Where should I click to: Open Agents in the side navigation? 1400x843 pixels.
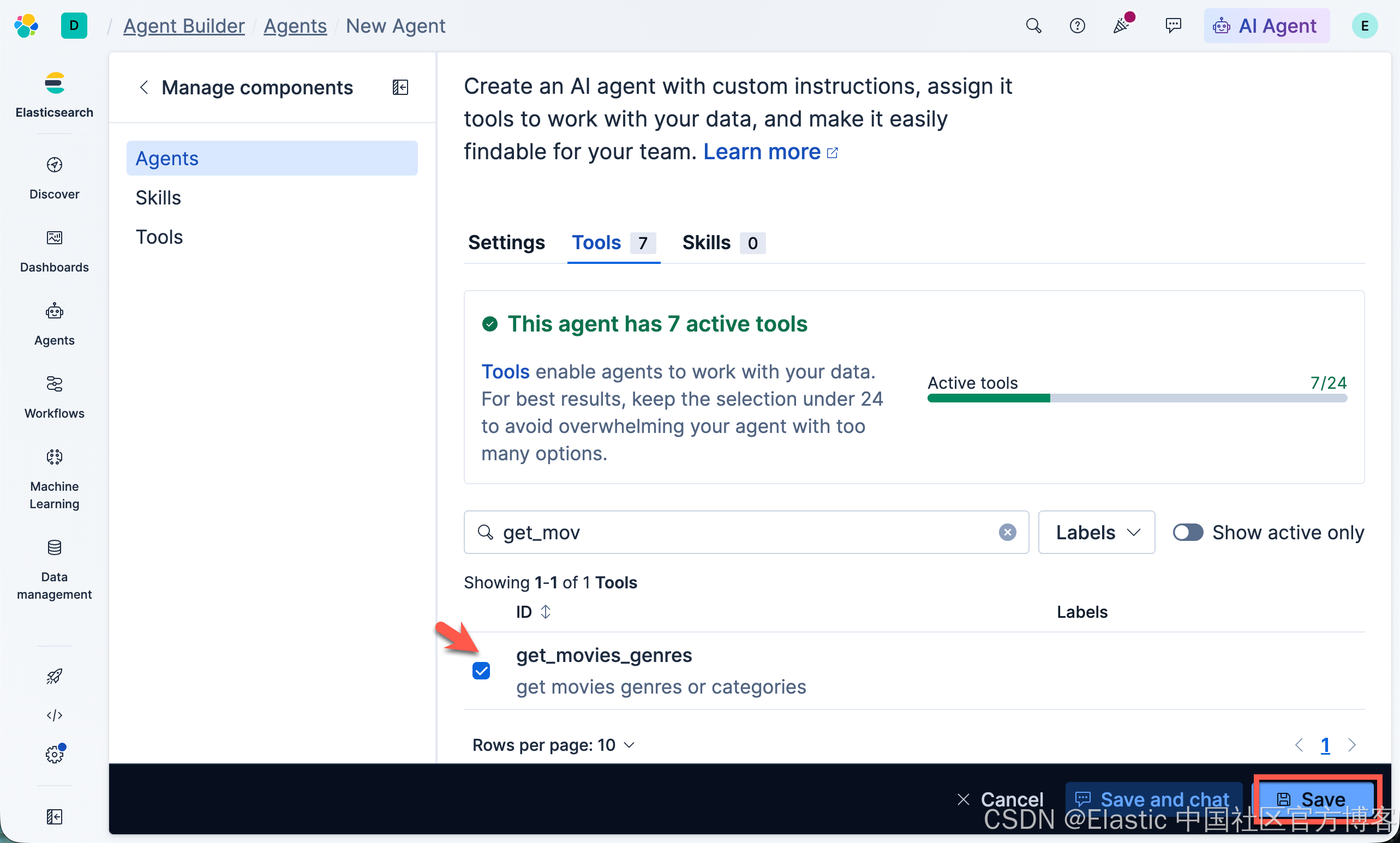tap(55, 324)
